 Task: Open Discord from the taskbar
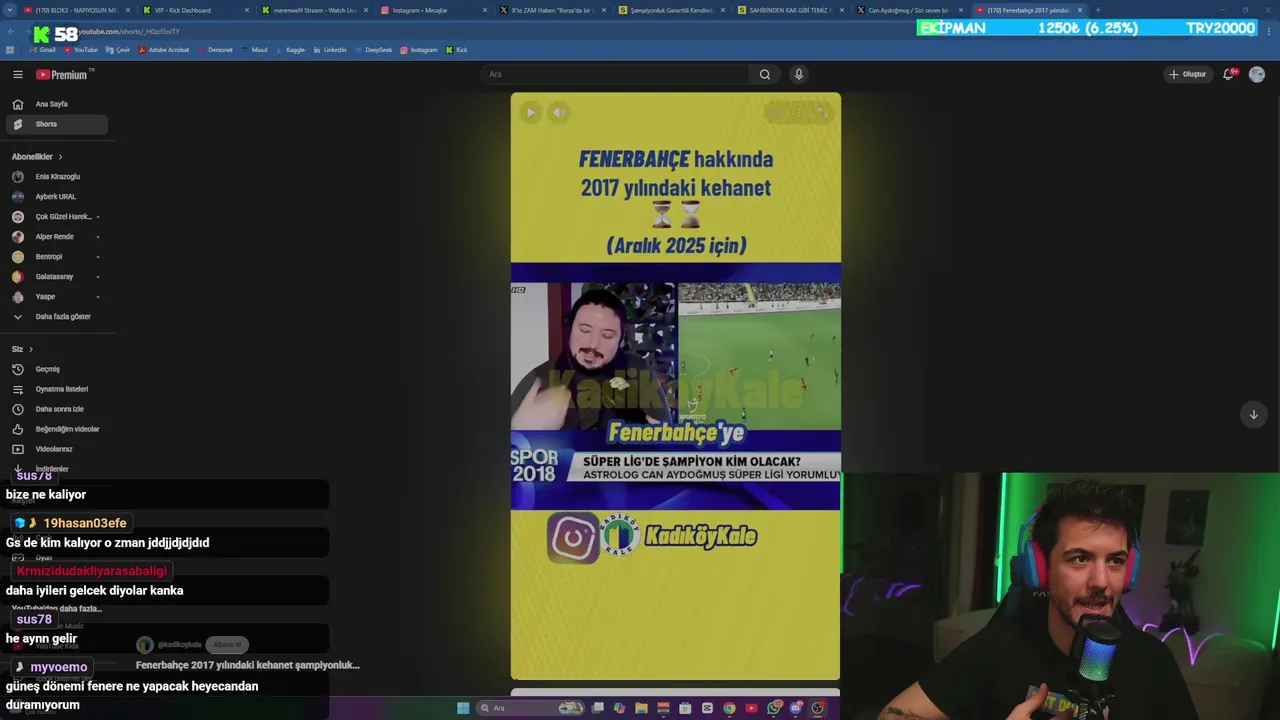(795, 708)
